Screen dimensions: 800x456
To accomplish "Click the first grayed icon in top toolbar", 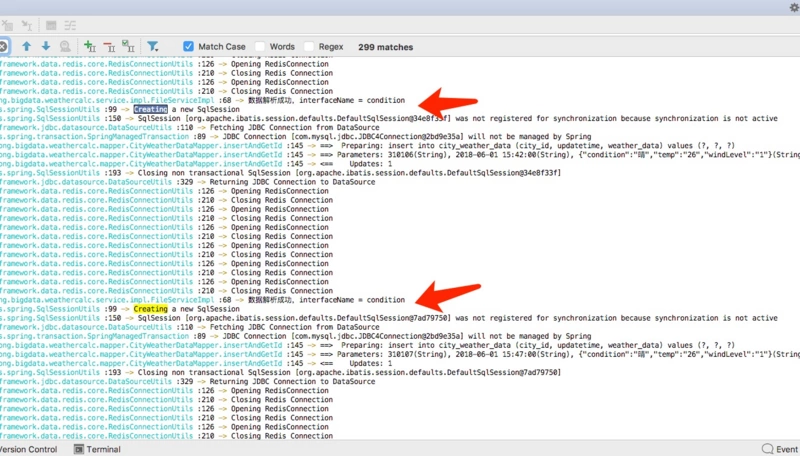I will (x=7, y=25).
